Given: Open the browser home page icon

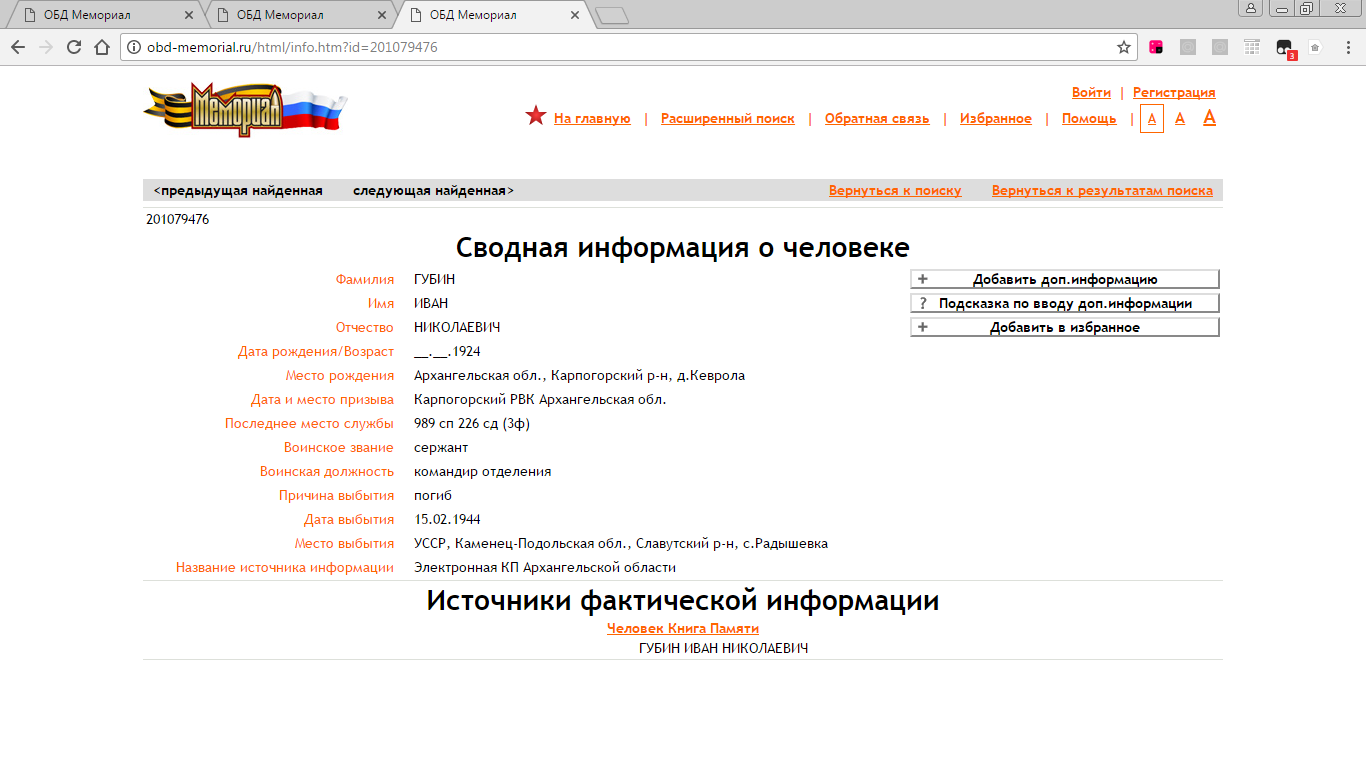Looking at the screenshot, I should click(101, 47).
